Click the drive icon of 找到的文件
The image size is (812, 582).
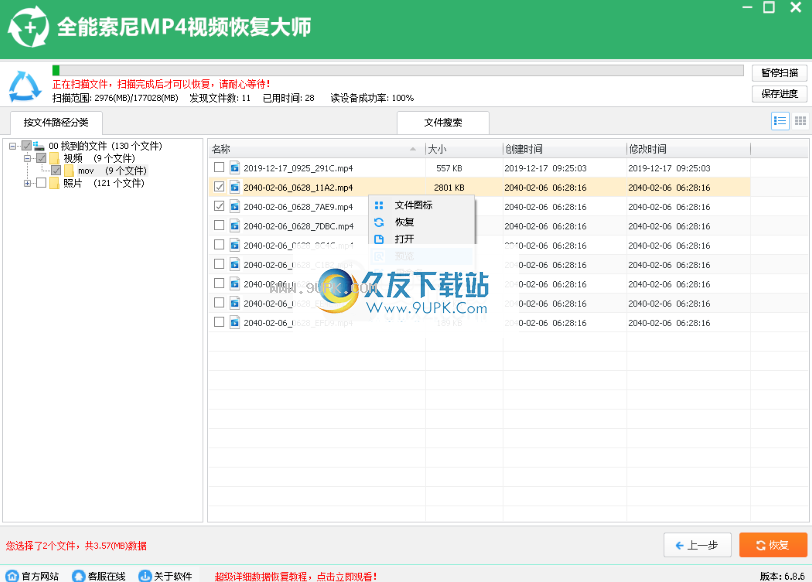(x=39, y=146)
